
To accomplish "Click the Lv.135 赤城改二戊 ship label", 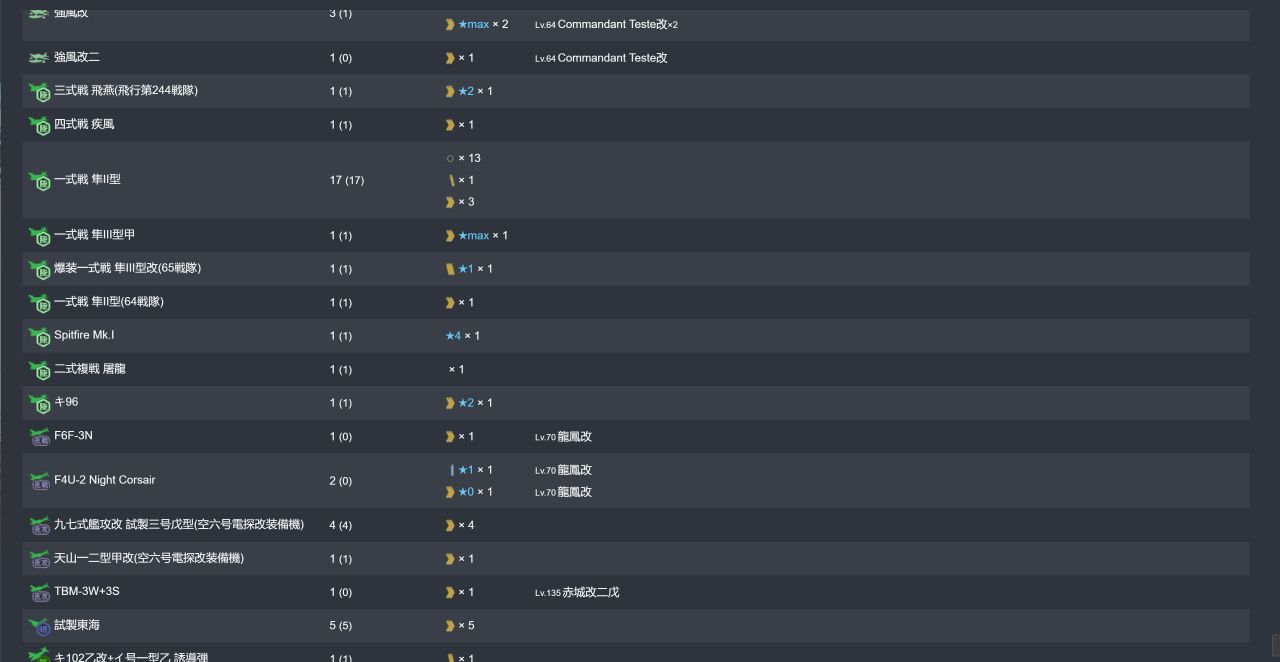I will 577,592.
